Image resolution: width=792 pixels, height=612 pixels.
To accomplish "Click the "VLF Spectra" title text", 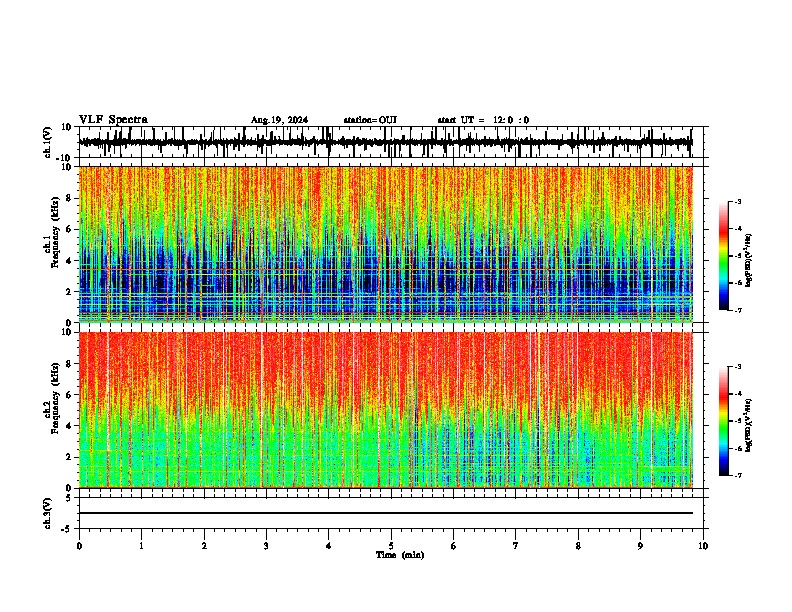I will coord(114,120).
